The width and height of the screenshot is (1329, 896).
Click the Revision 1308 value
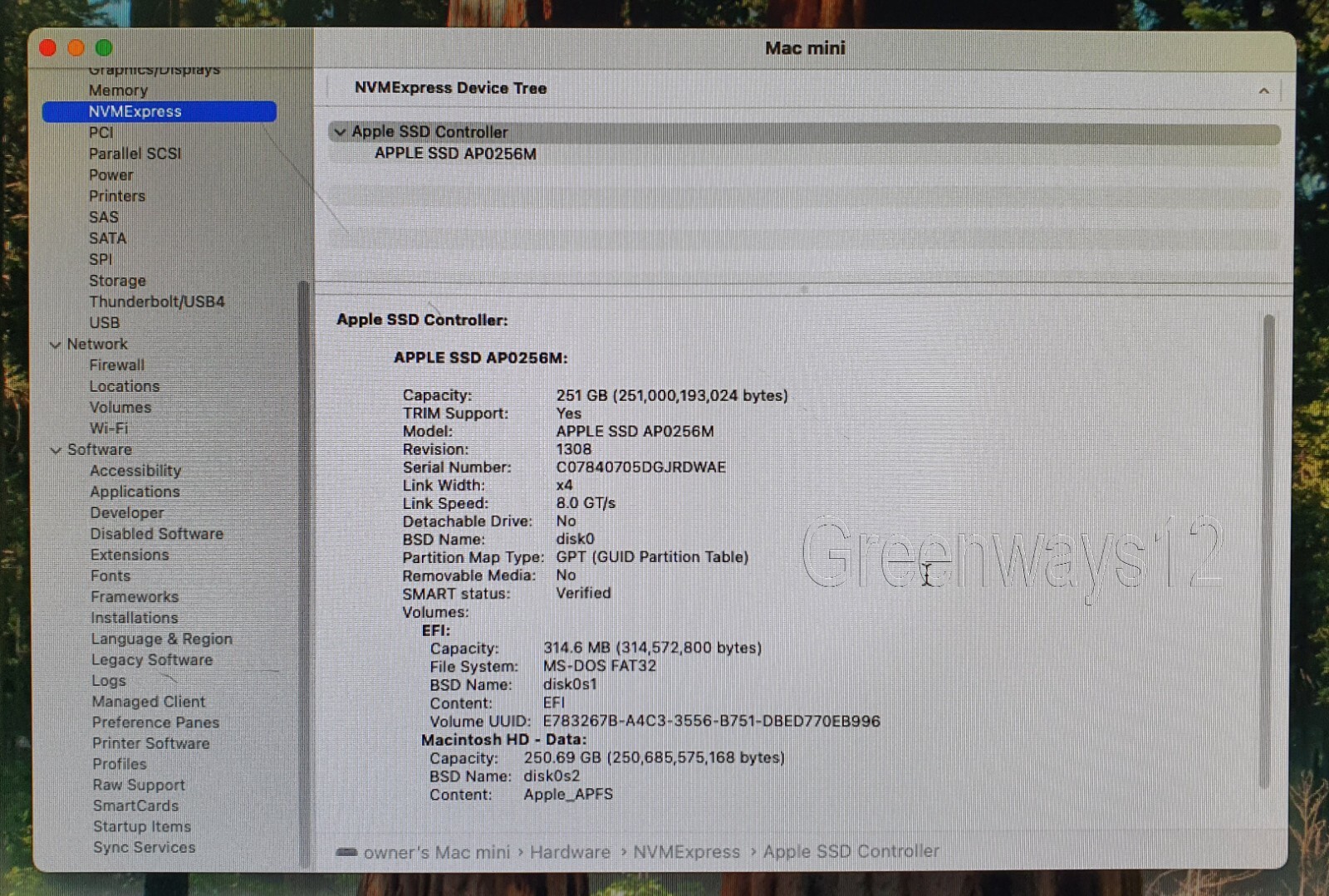tap(574, 449)
